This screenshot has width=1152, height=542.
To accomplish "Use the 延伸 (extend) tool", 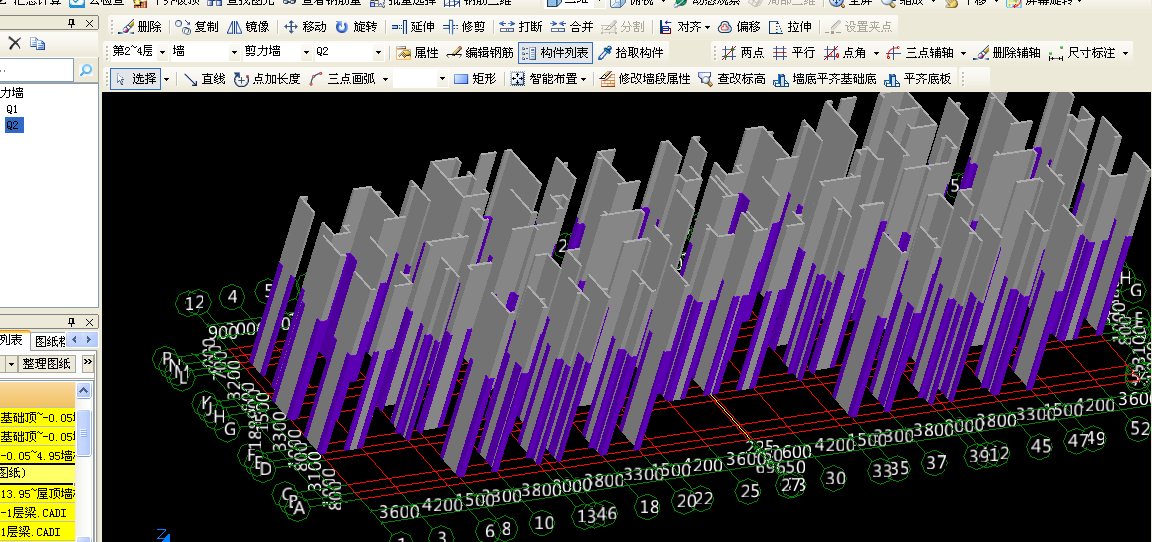I will point(413,27).
